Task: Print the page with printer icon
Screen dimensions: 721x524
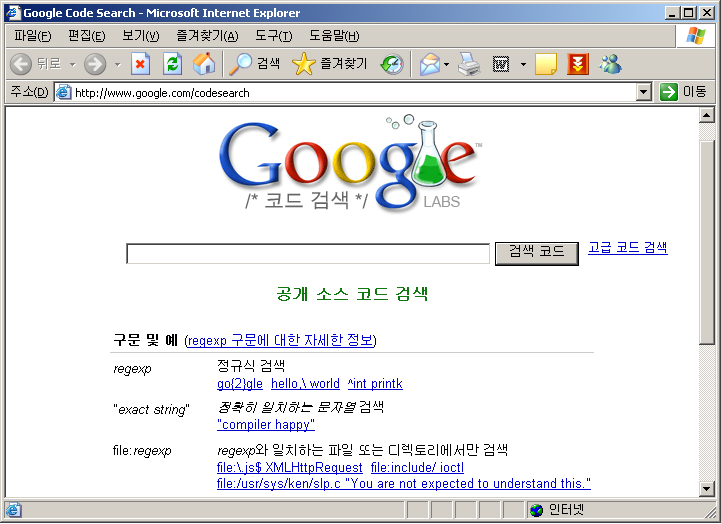Action: (469, 64)
